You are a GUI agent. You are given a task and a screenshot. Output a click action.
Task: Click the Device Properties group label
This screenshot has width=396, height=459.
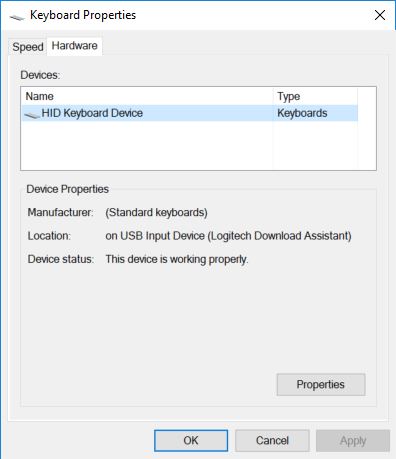coord(67,189)
